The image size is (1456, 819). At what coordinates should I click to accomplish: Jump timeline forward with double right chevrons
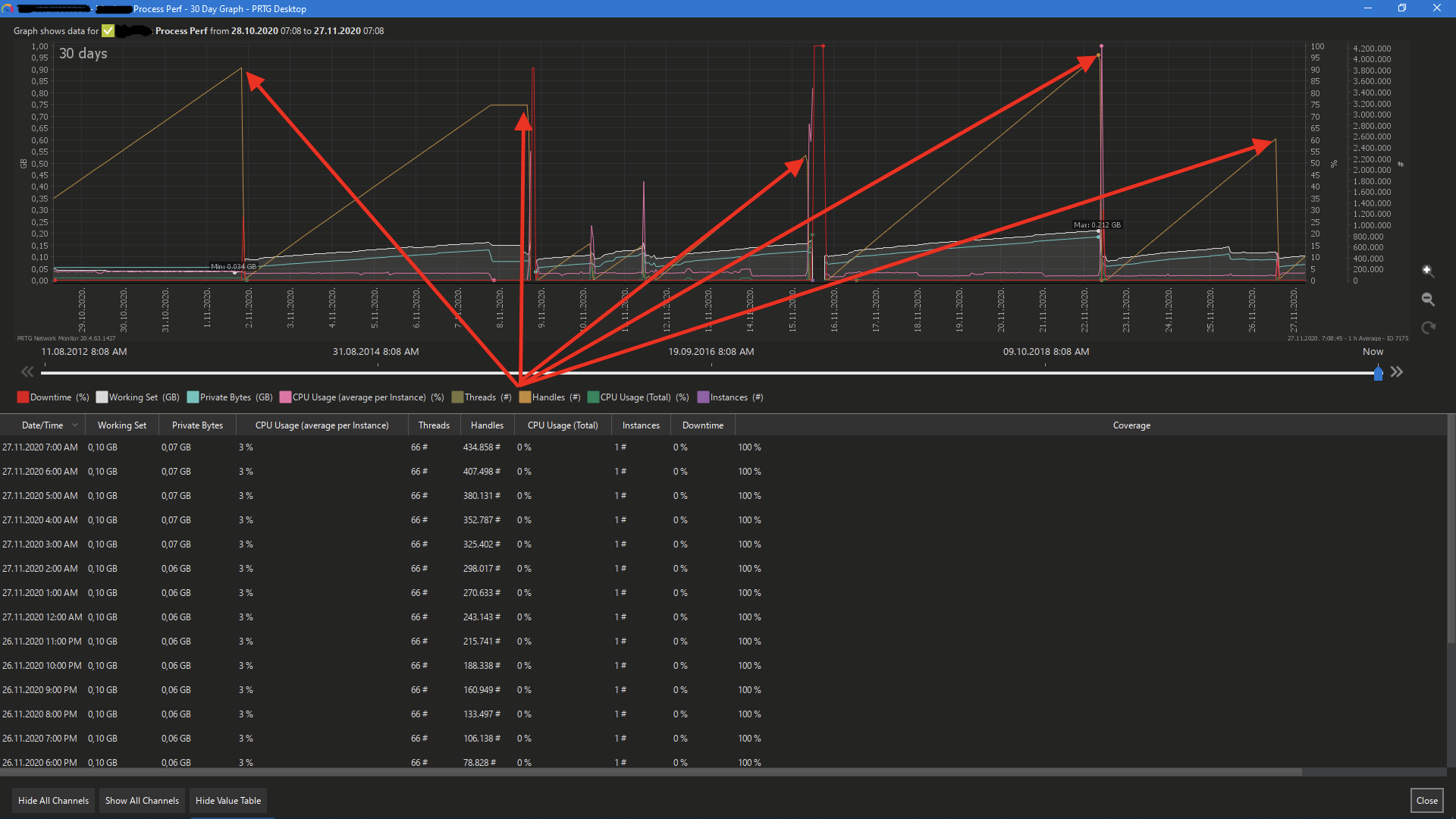pos(1397,372)
